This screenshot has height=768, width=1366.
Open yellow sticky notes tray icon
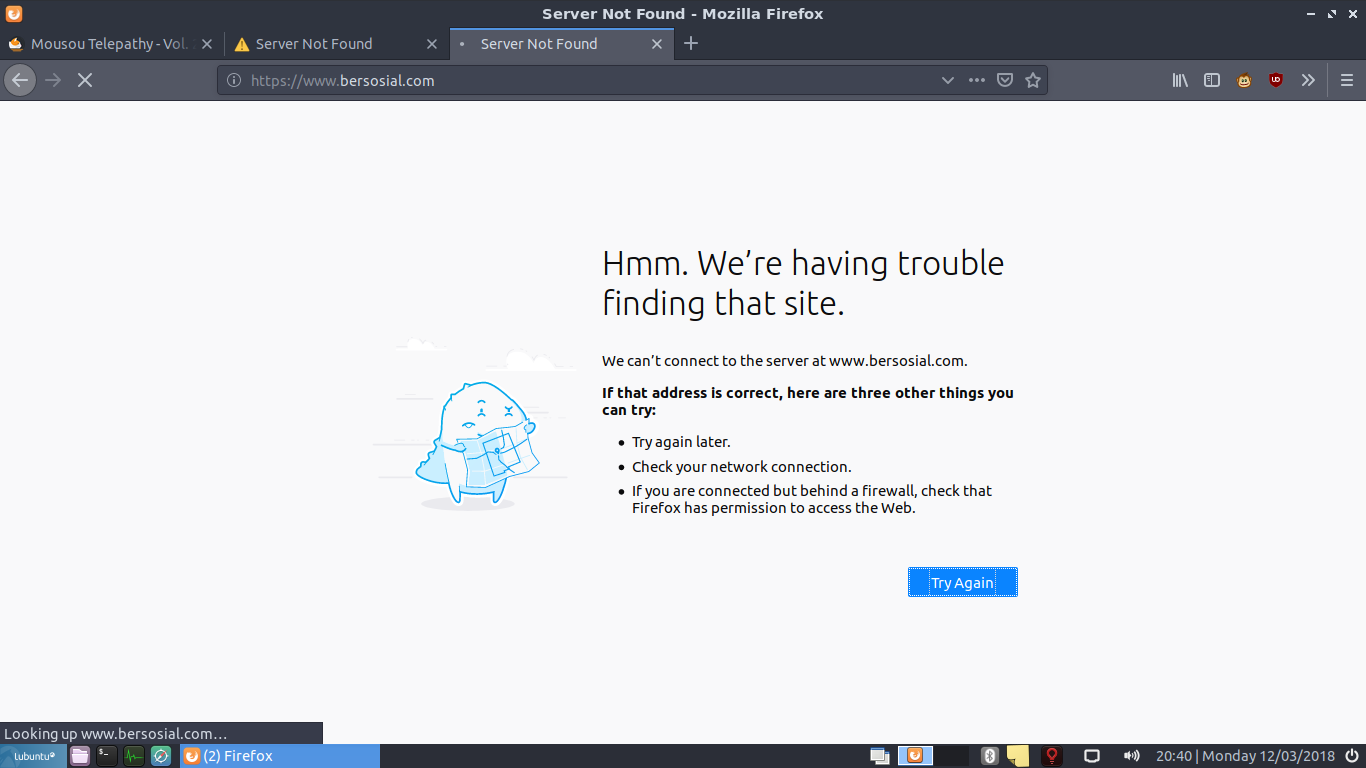[x=1018, y=756]
